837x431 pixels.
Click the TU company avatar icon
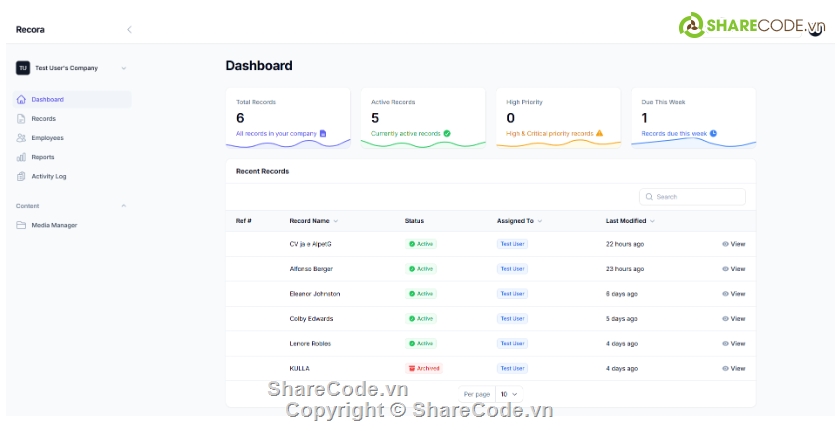[23, 68]
